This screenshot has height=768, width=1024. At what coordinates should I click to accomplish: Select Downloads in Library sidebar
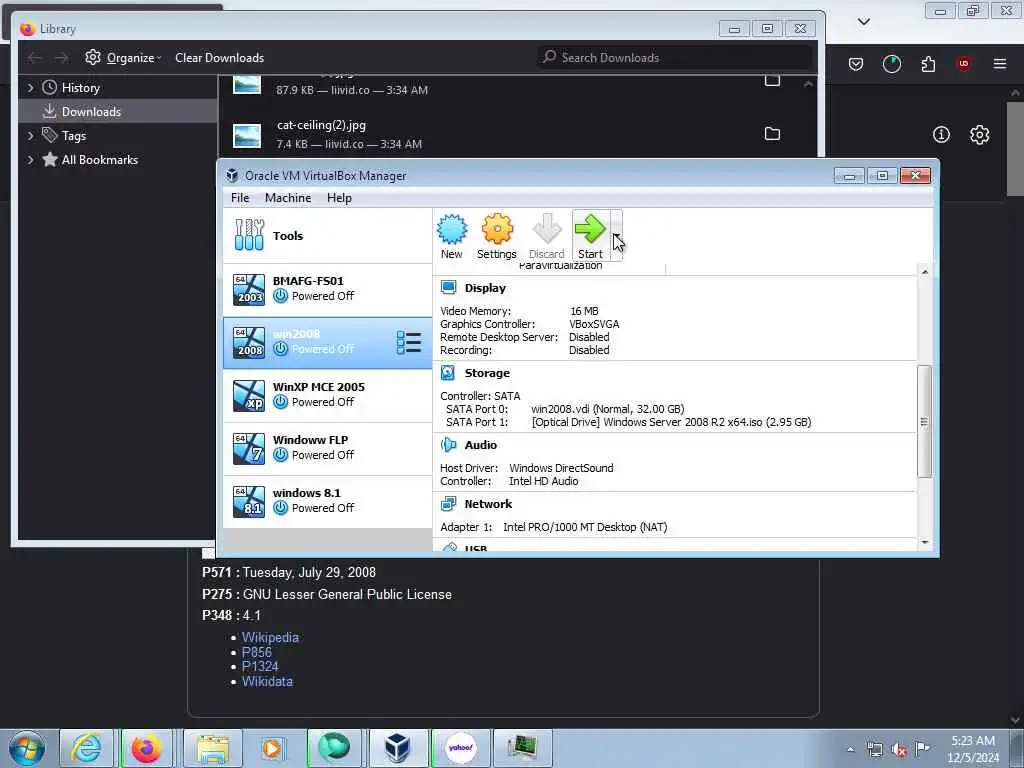[x=118, y=112]
